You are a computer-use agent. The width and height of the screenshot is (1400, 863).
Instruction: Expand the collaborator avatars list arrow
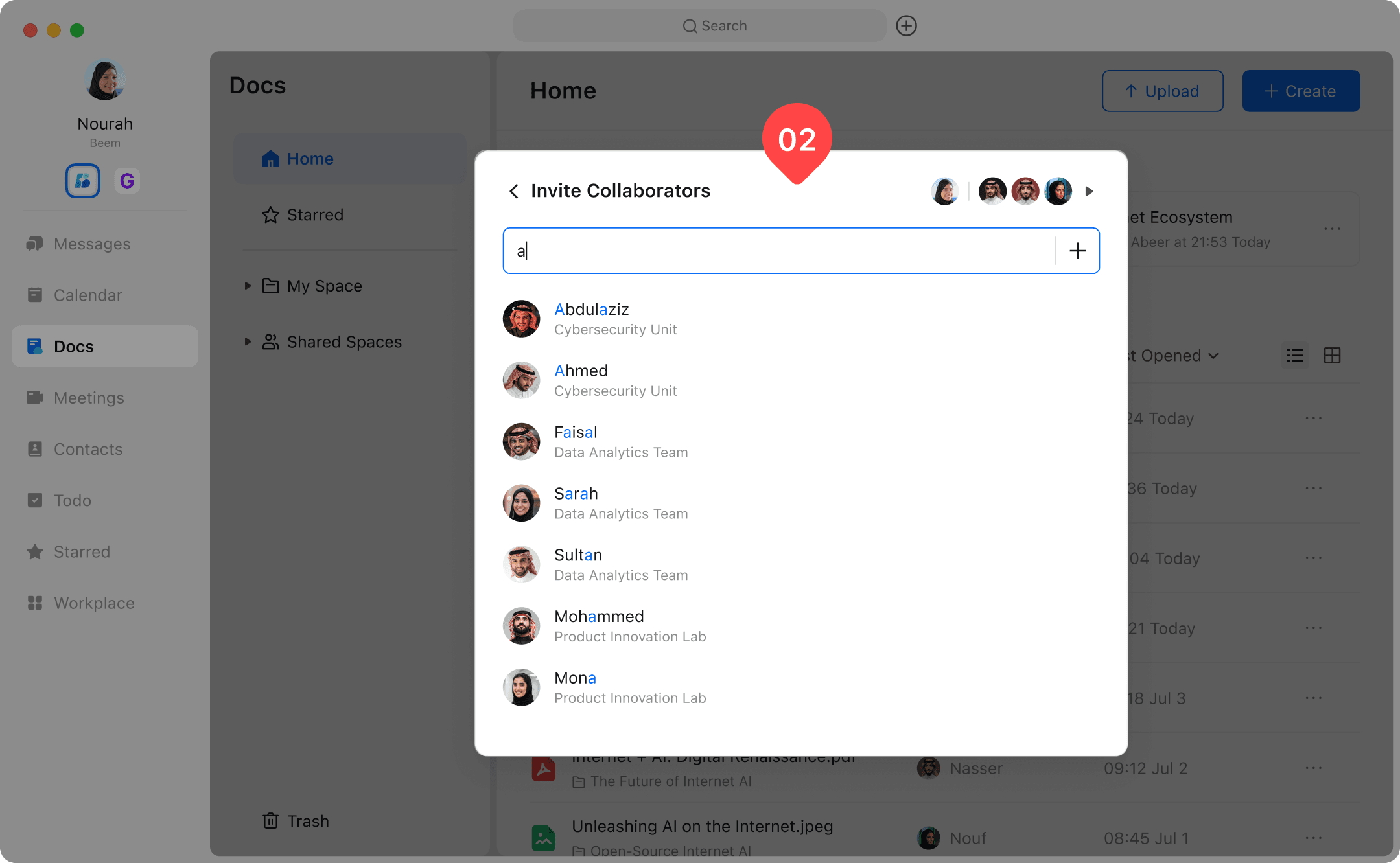(1090, 191)
